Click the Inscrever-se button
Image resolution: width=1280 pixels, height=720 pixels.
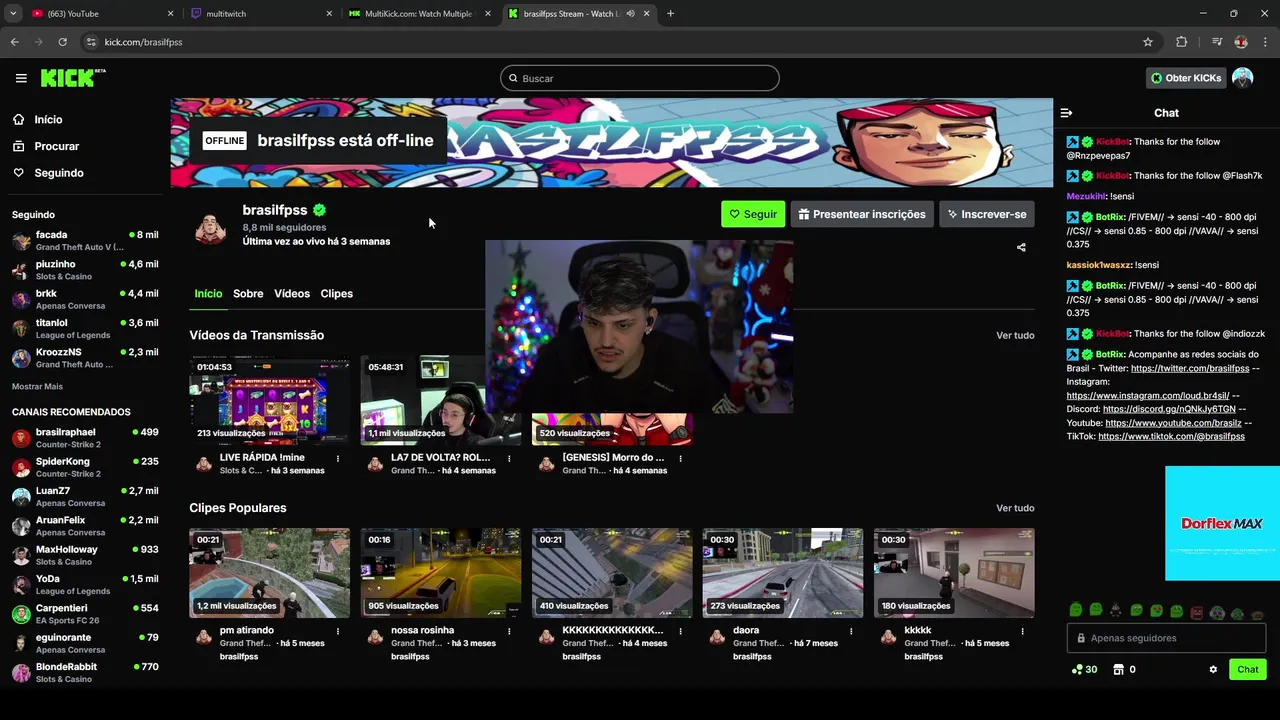coord(986,214)
